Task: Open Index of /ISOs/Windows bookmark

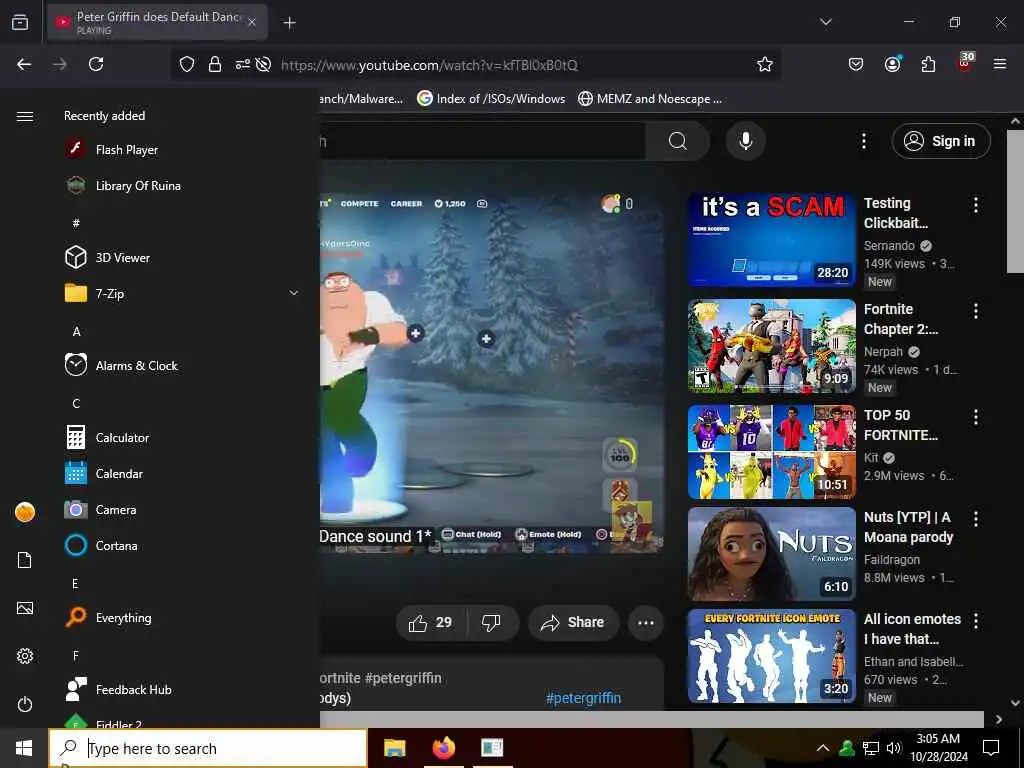Action: [x=491, y=99]
